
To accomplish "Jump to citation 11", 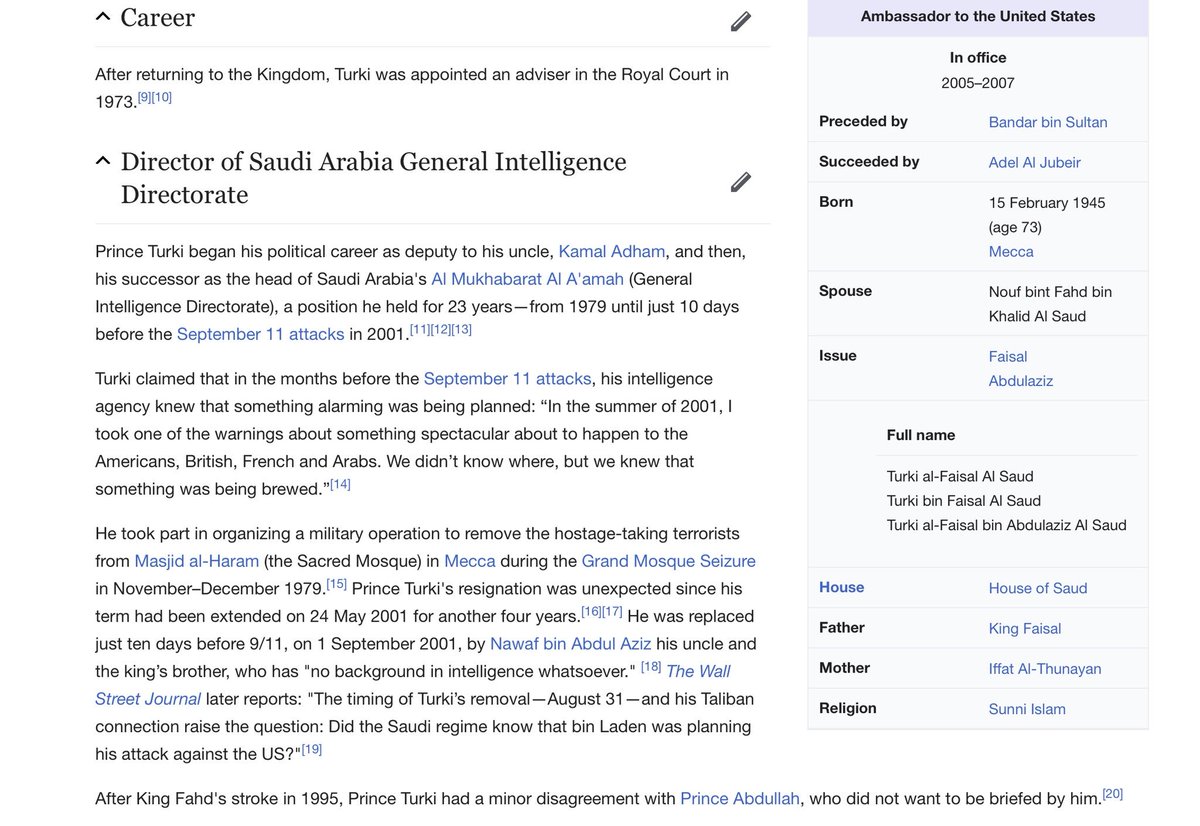I will (x=420, y=329).
